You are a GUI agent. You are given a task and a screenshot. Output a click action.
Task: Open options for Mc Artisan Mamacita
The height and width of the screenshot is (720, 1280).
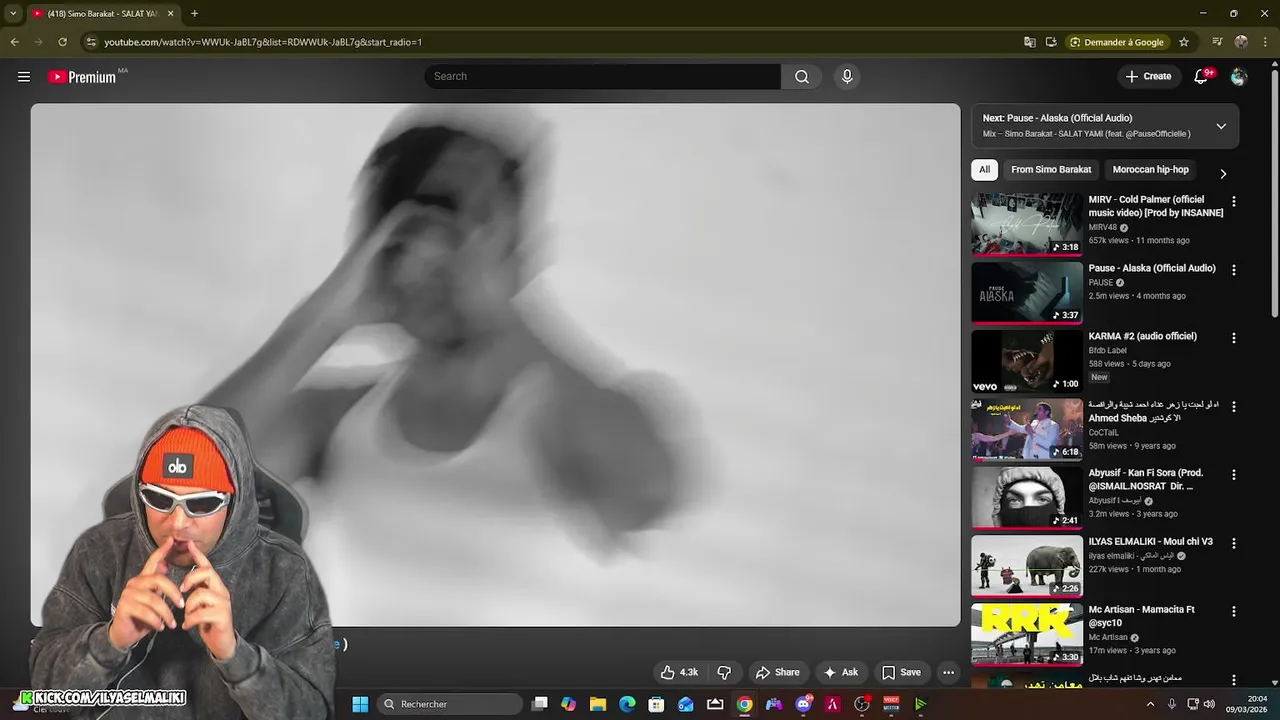(1234, 611)
